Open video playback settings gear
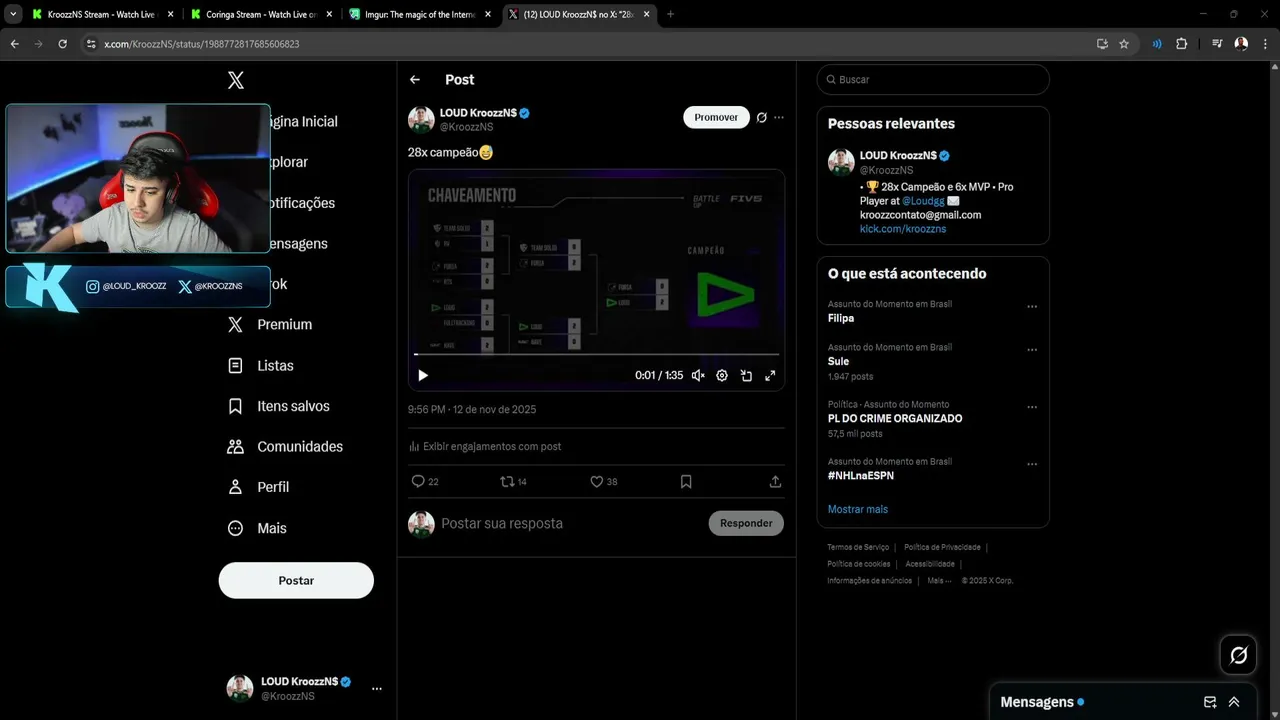The width and height of the screenshot is (1280, 720). [x=722, y=375]
